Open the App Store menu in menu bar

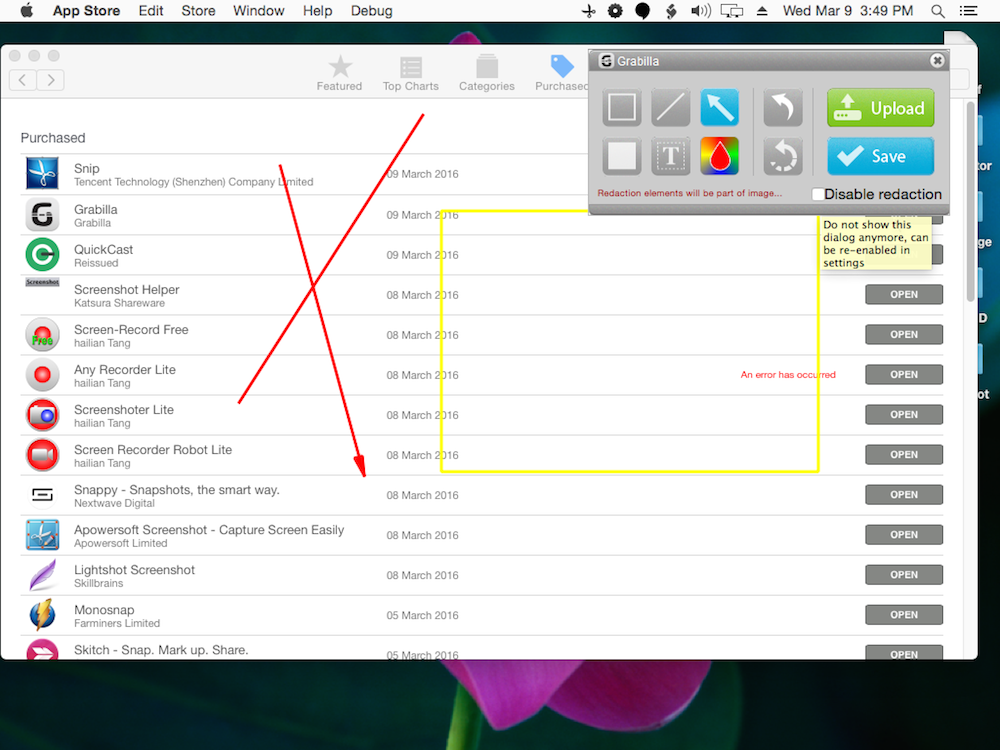pos(86,11)
